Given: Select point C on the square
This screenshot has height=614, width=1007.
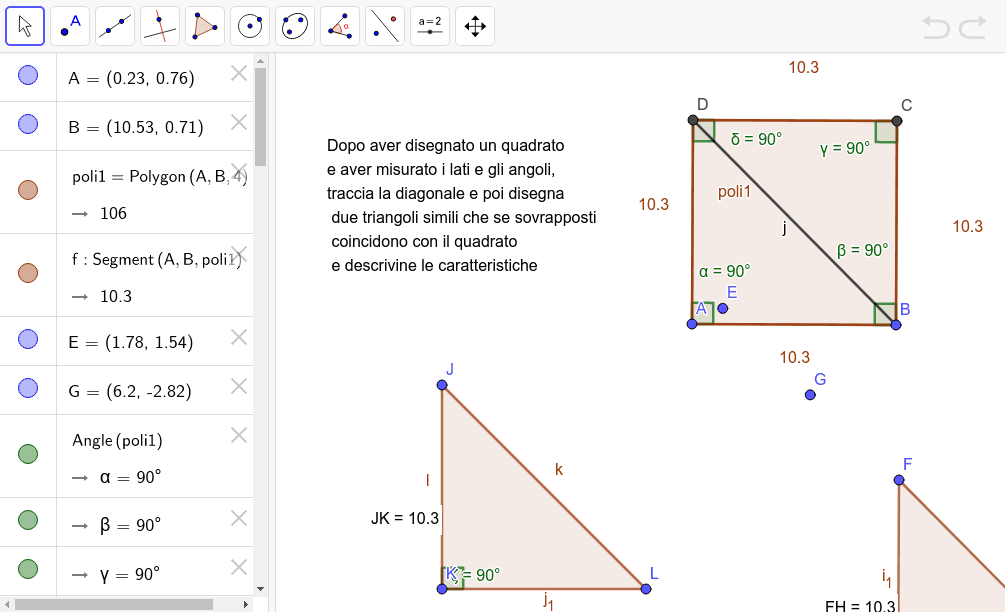Looking at the screenshot, I should point(897,121).
